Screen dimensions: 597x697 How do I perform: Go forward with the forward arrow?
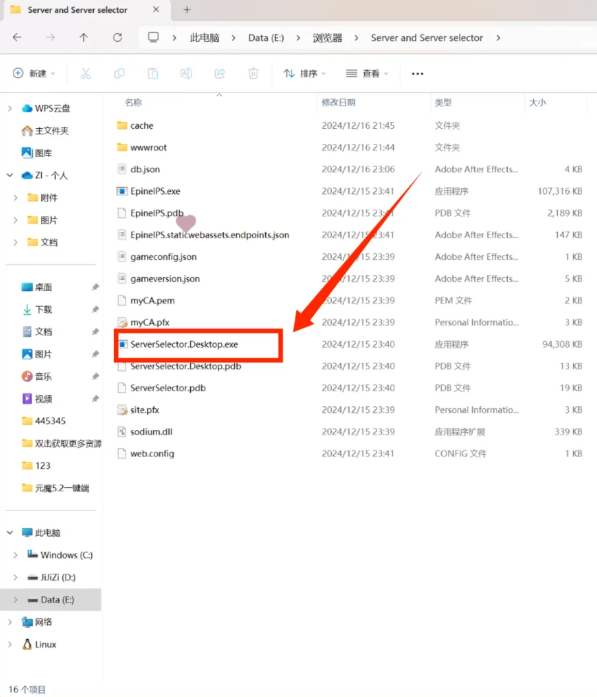click(50, 38)
